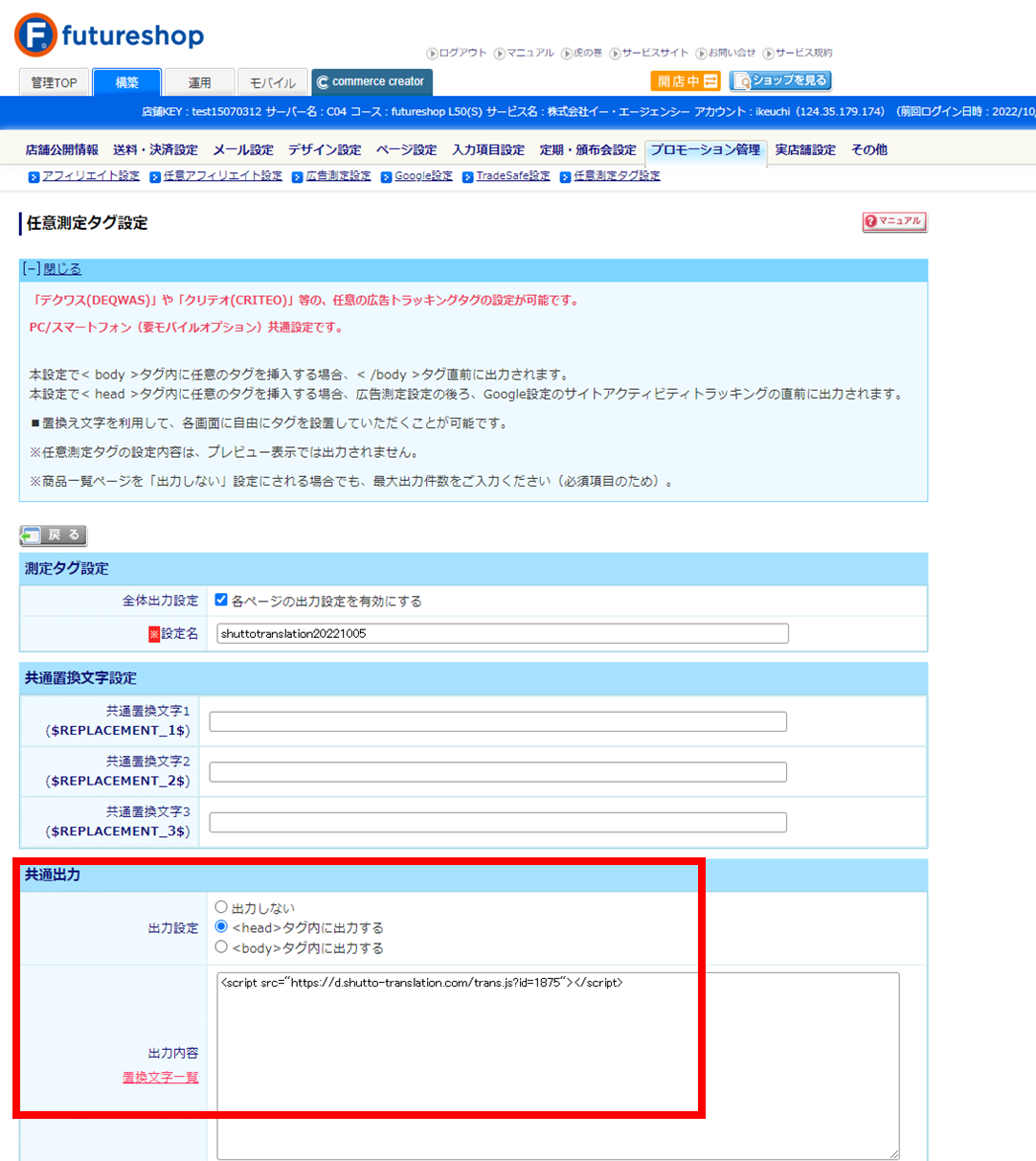Click arrow icon beside アフィリエイト設定
Image resolution: width=1036 pixels, height=1161 pixels.
click(34, 177)
